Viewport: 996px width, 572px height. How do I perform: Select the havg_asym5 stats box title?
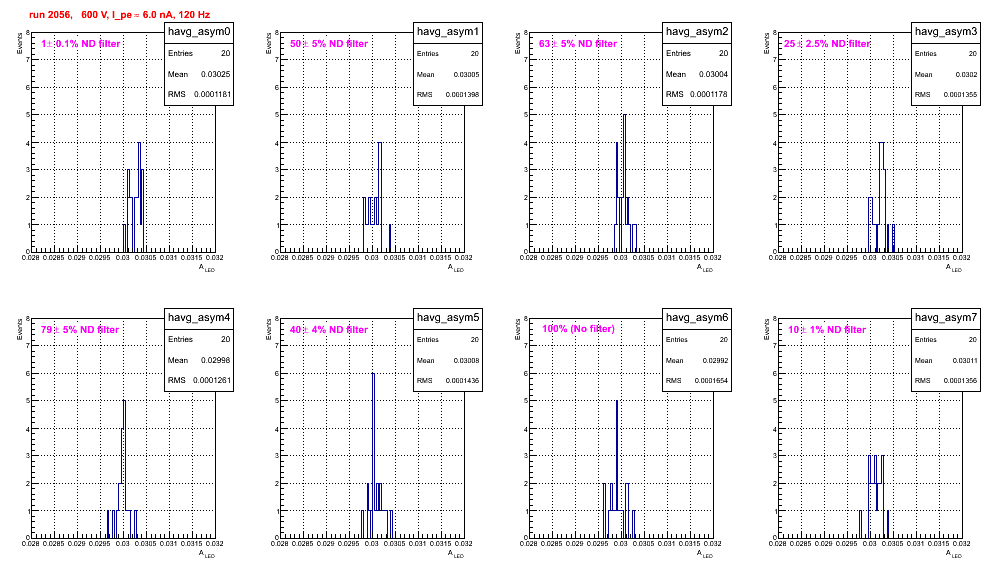click(x=448, y=318)
